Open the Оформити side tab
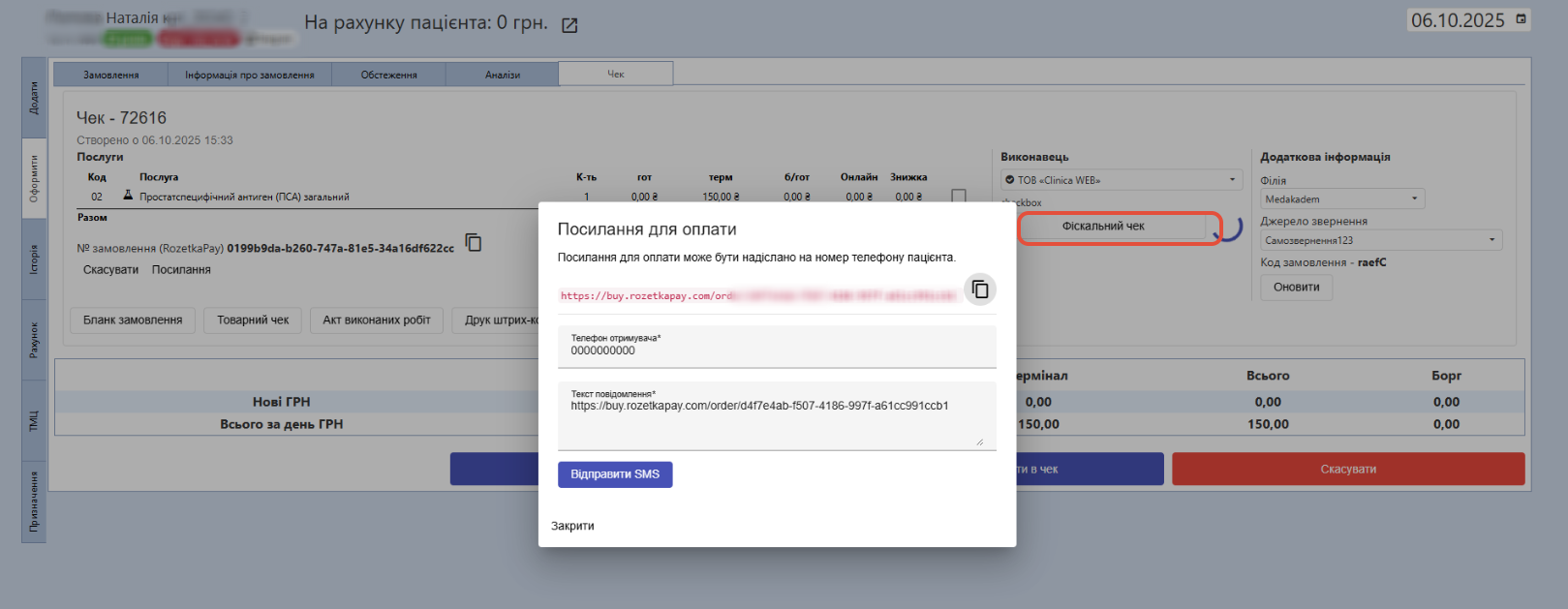Image resolution: width=1568 pixels, height=609 pixels. (x=34, y=178)
